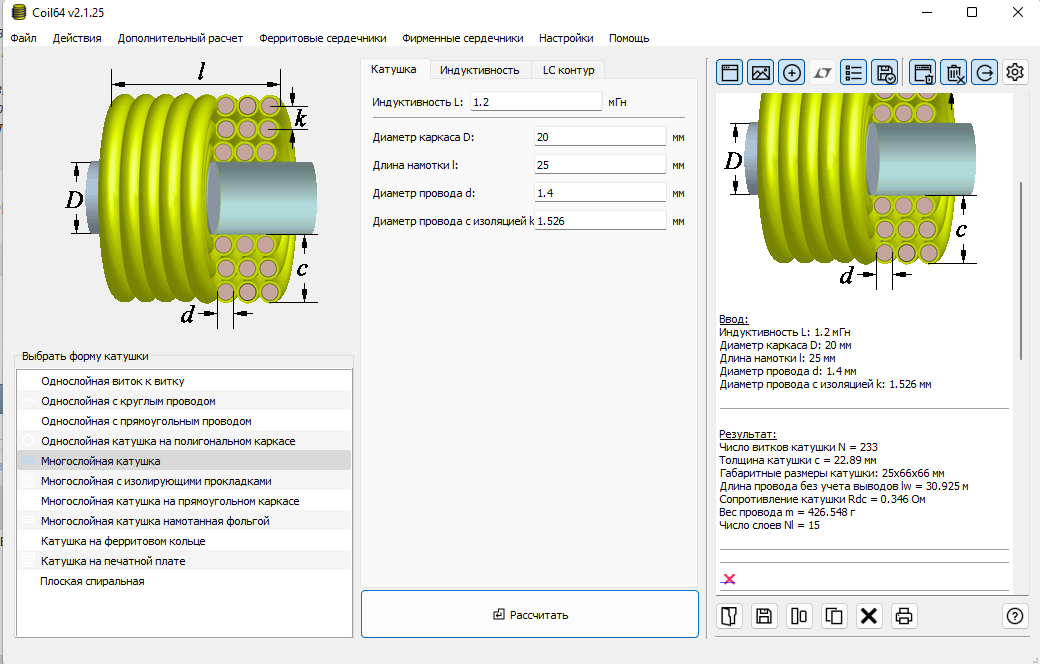
Task: Click the text Сопротивление катушки Rdc = 0.346 Ом
Action: click(822, 499)
